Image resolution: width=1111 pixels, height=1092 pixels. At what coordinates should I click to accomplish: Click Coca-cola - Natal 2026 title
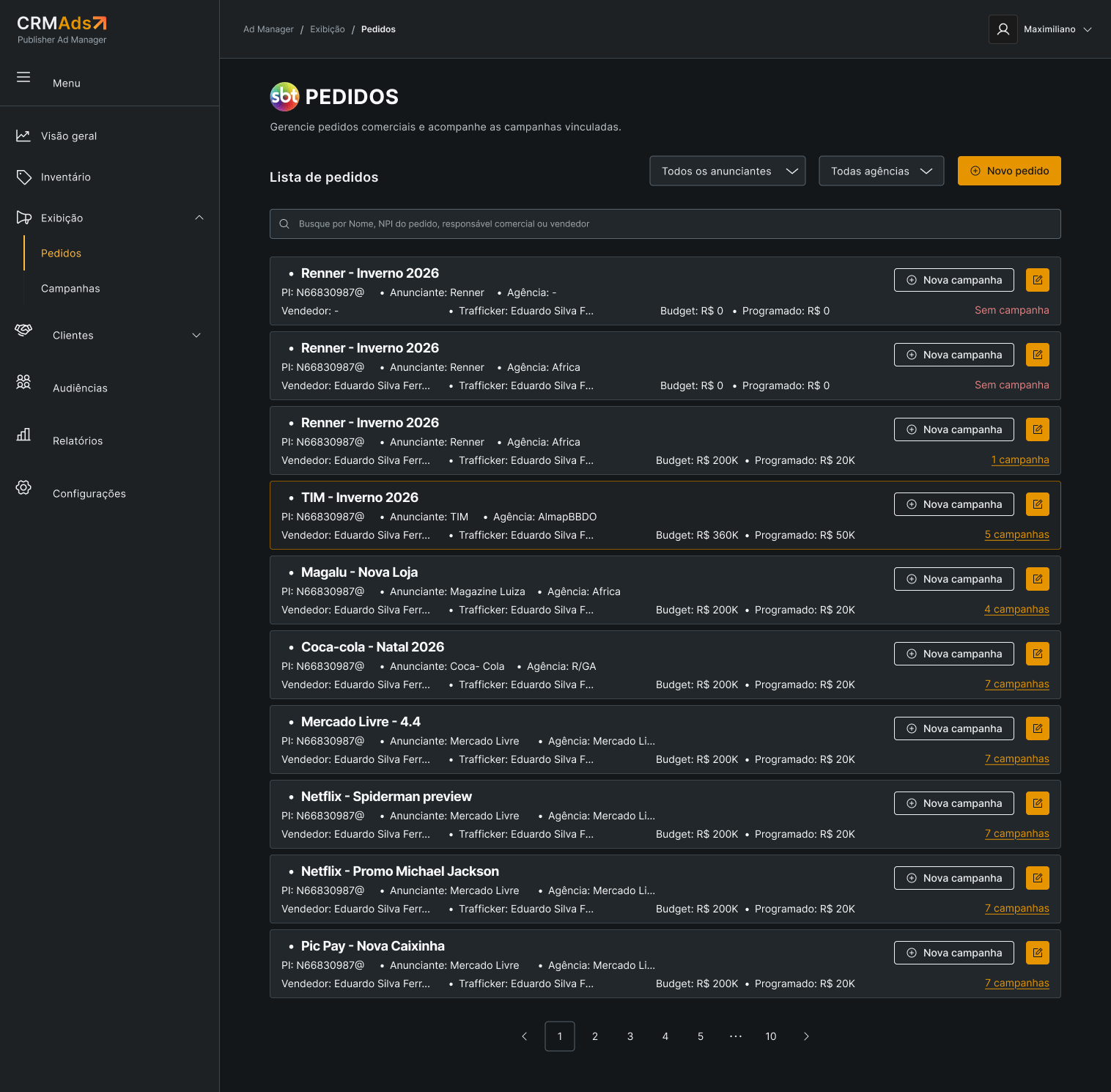pos(372,647)
